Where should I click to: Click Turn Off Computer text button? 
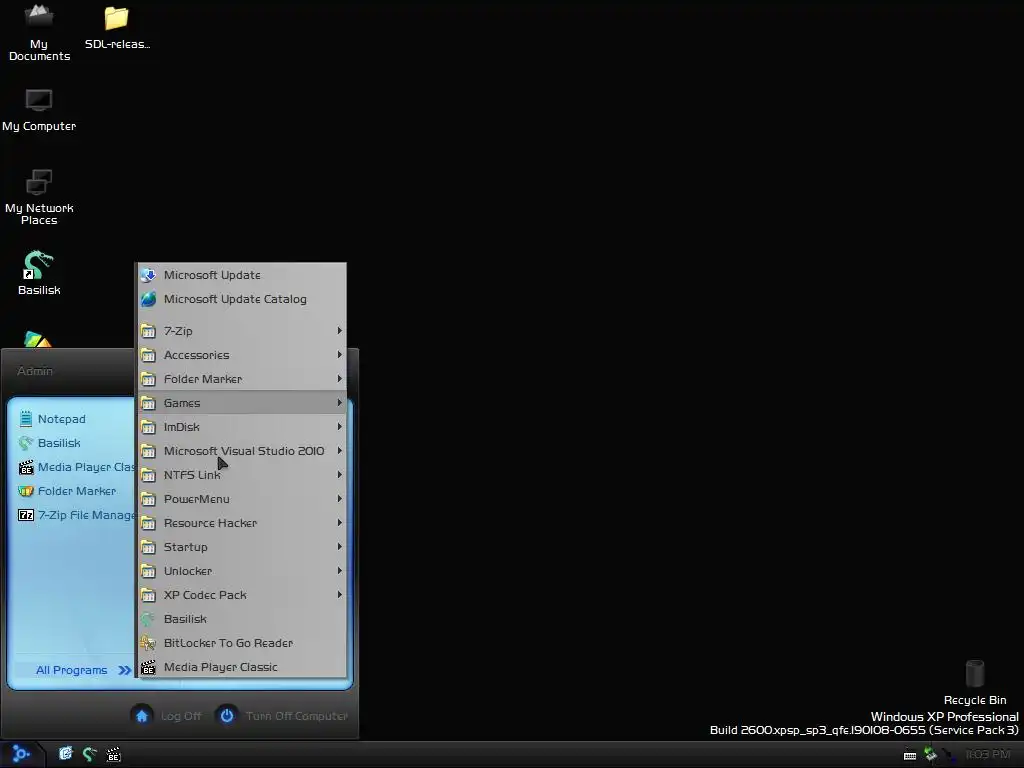[296, 716]
